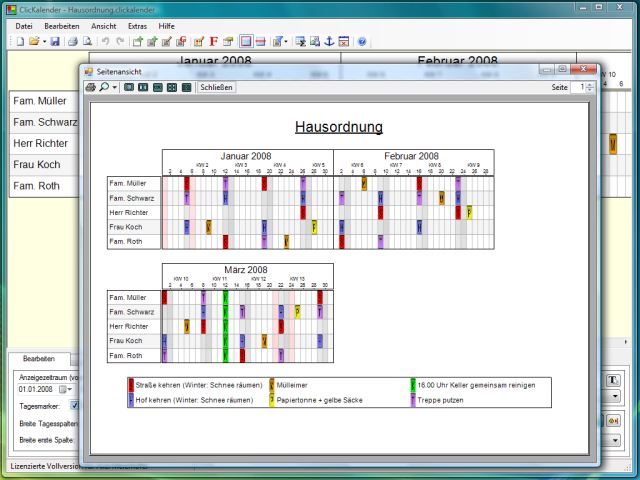Open the zoom magnifier dropdown in preview
Image resolution: width=640 pixels, height=480 pixels.
[x=107, y=87]
